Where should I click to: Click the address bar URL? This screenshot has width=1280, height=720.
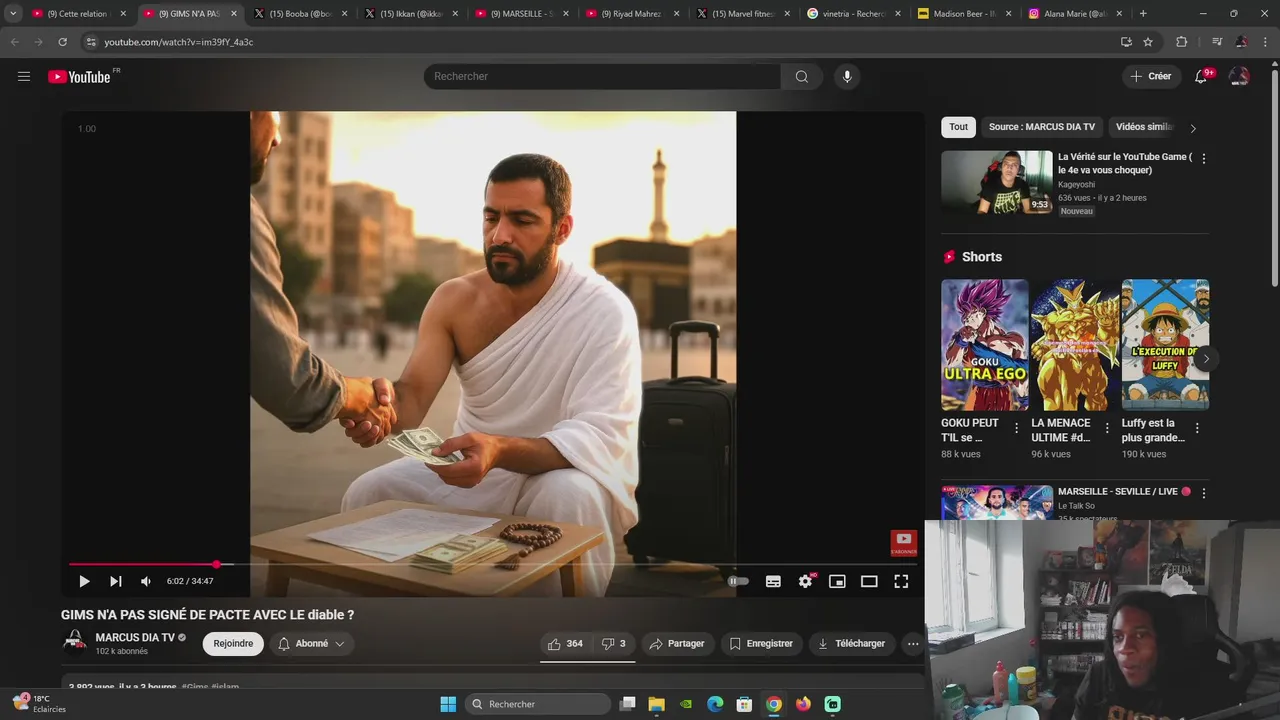[179, 42]
